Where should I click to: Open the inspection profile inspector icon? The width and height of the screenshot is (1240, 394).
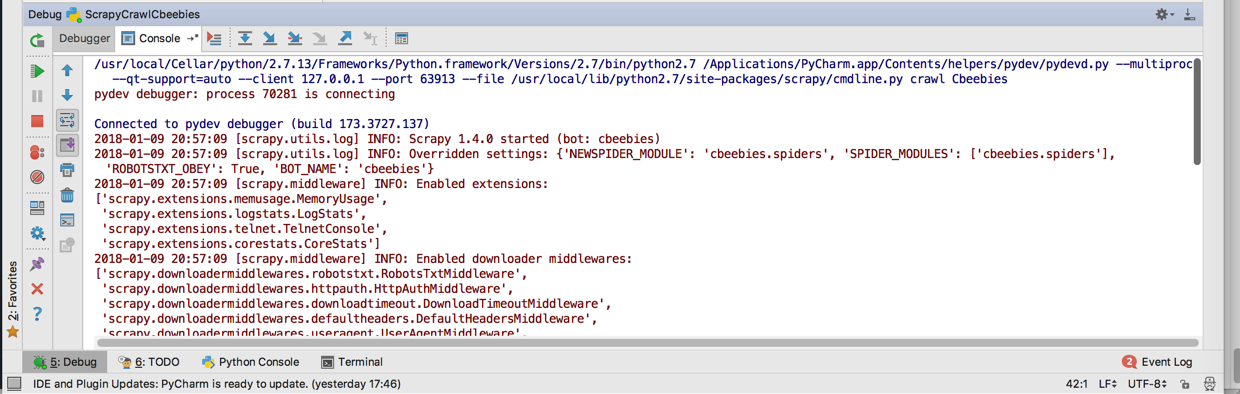pos(1210,384)
